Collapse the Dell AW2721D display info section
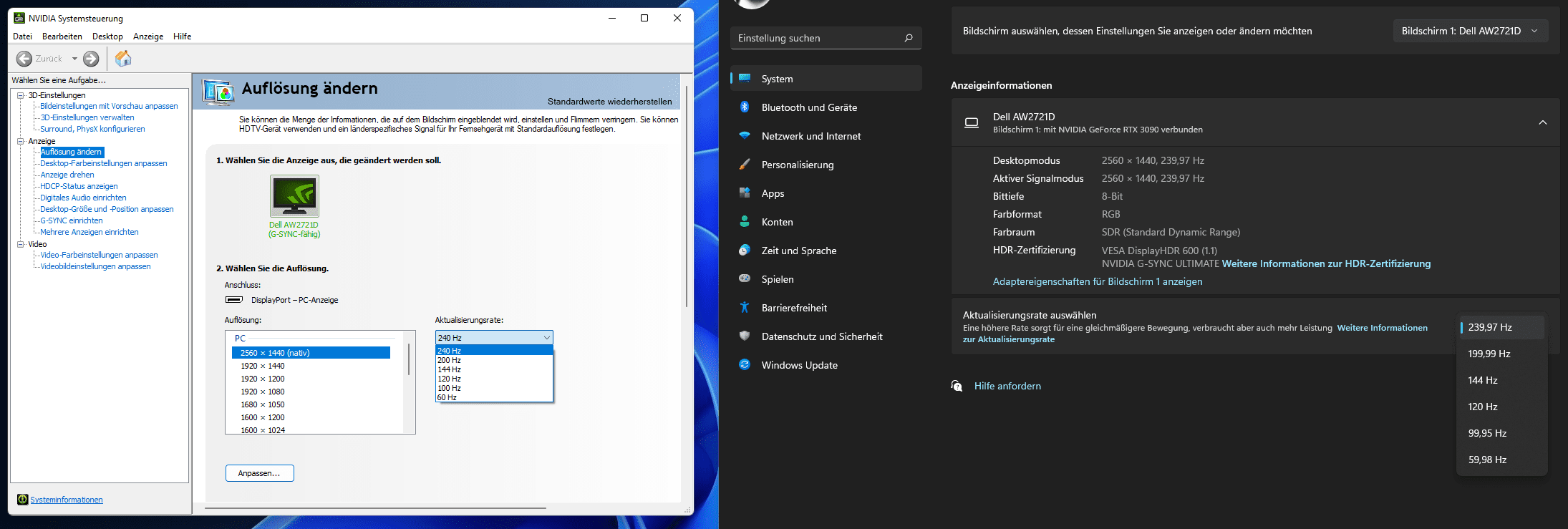This screenshot has width=1568, height=529. [1543, 122]
